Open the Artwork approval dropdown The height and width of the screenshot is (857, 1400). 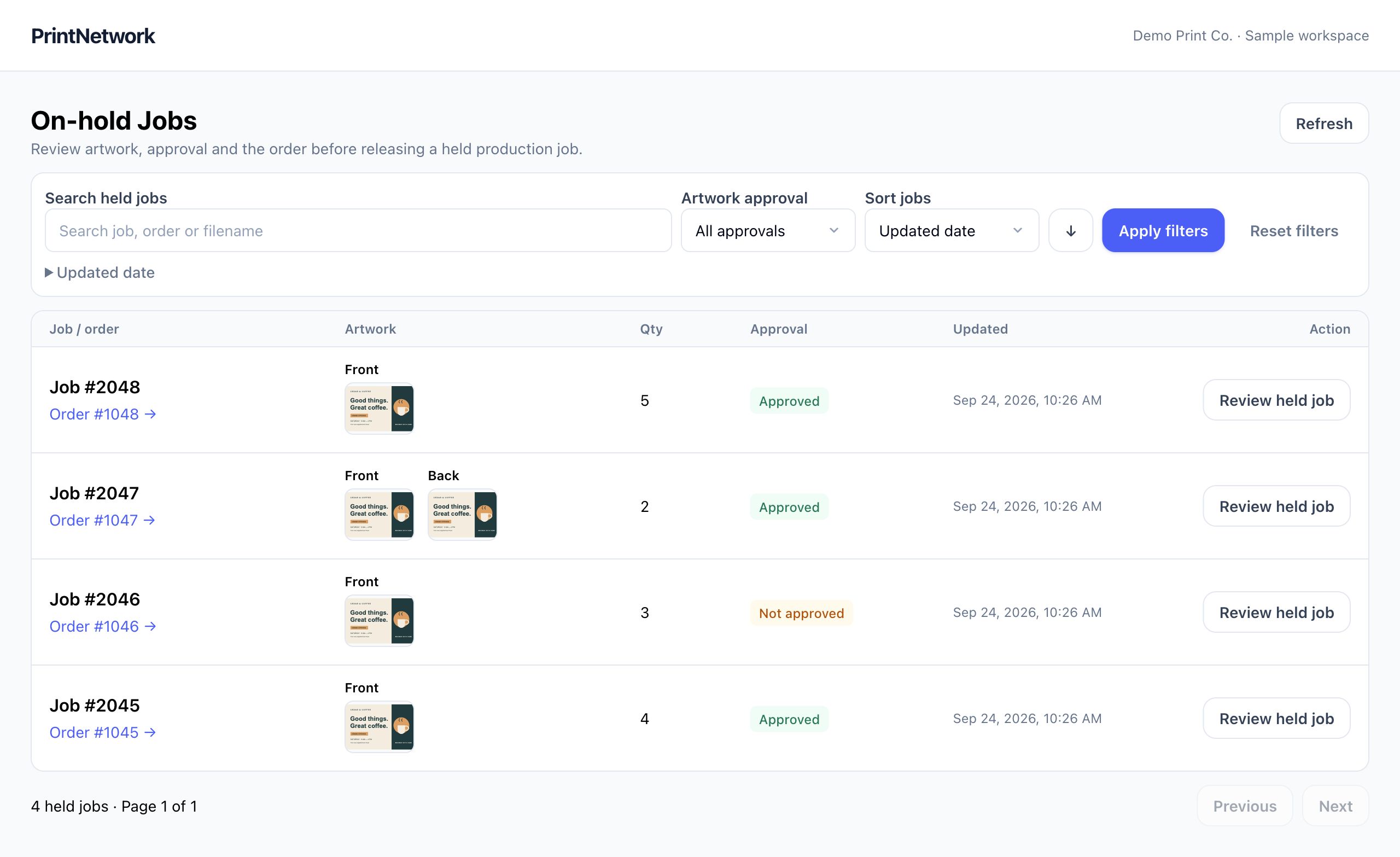pos(768,230)
